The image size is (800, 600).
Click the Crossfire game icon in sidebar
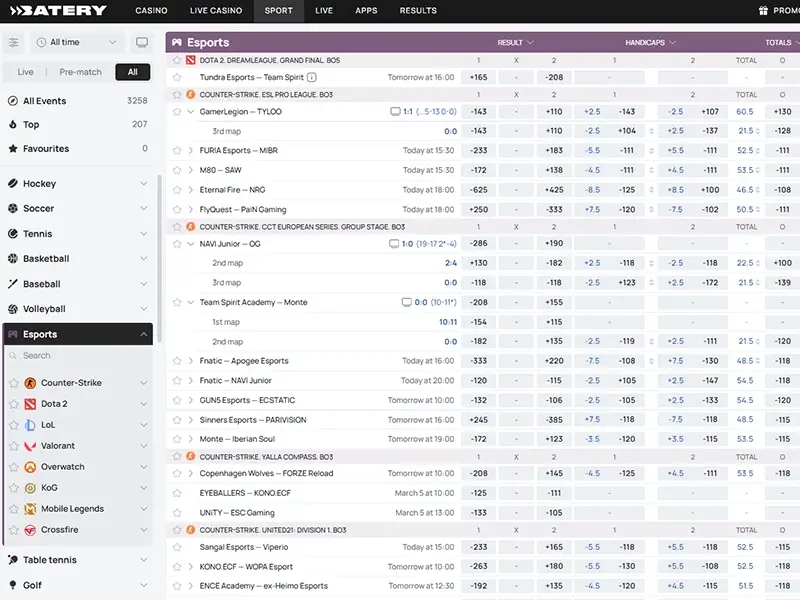click(30, 530)
